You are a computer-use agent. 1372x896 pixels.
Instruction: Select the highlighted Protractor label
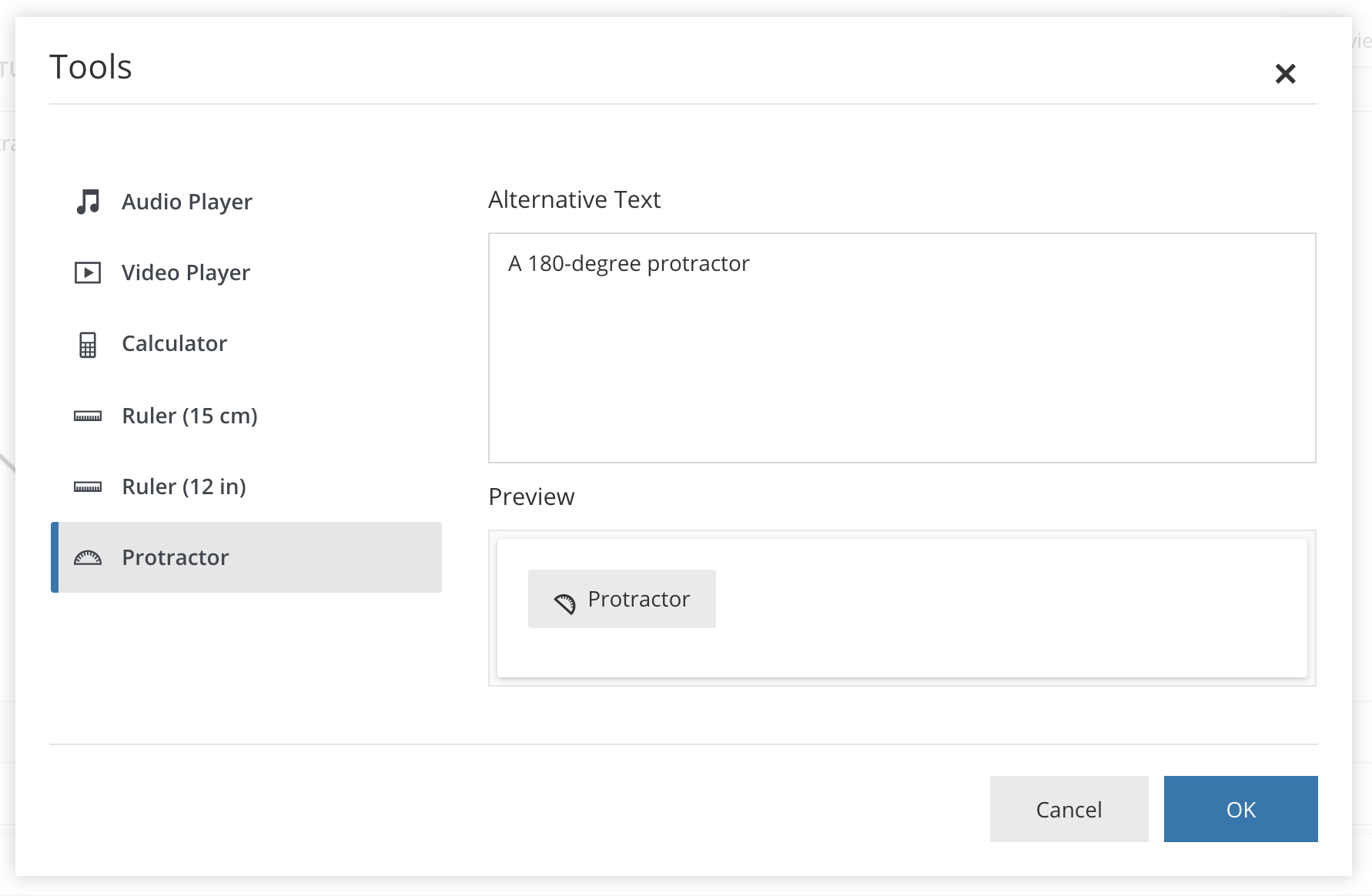(176, 557)
